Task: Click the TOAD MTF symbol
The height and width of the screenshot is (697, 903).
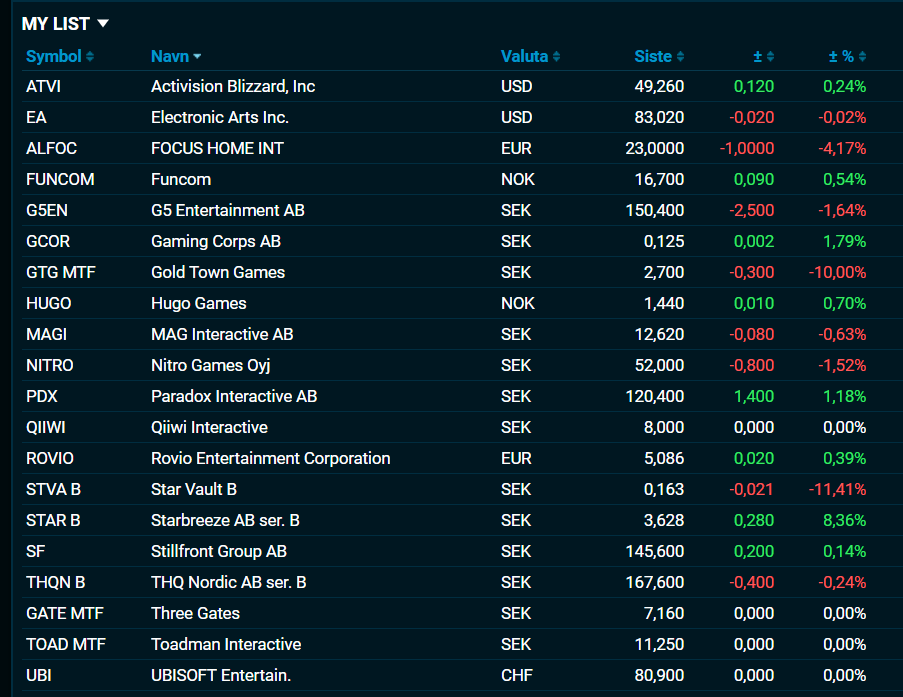Action: (66, 645)
